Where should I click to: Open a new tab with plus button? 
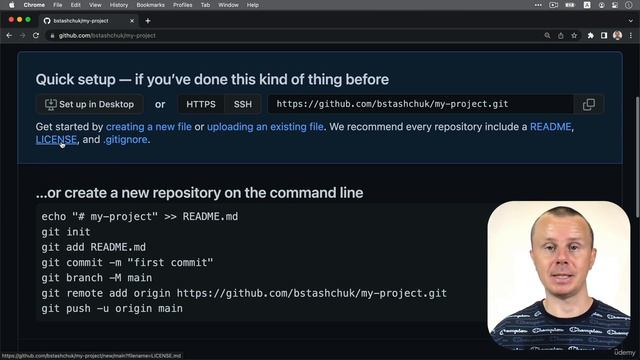click(x=148, y=20)
